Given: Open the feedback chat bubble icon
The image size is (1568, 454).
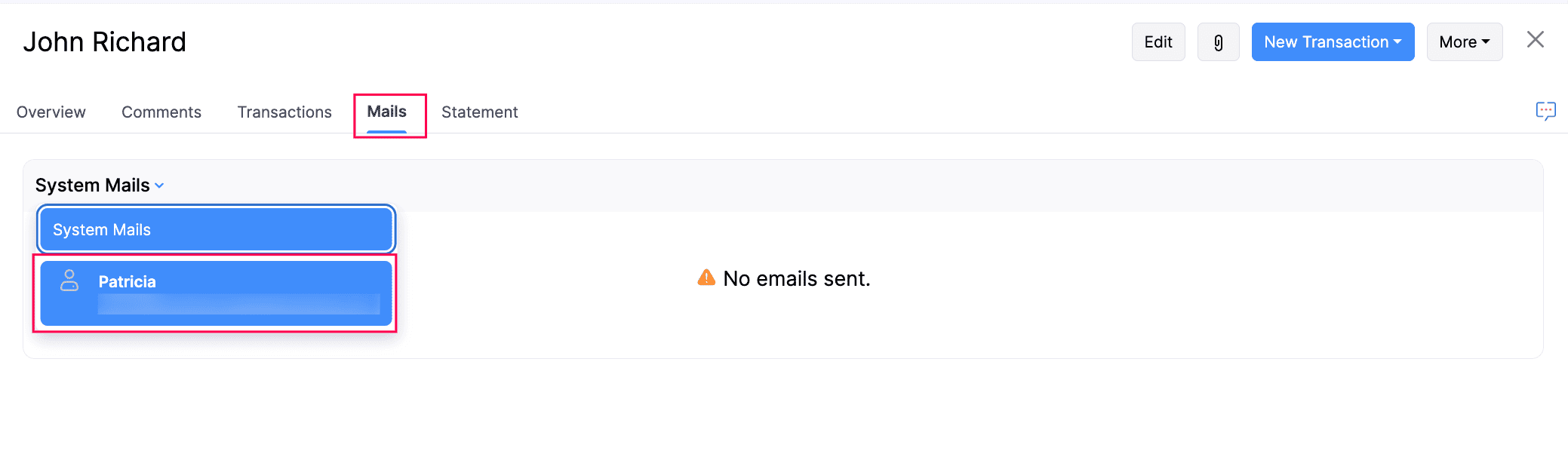Looking at the screenshot, I should click(x=1545, y=111).
